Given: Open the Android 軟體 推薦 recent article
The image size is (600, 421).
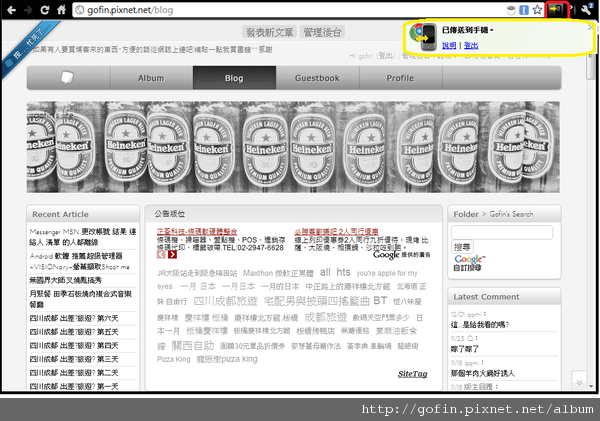Looking at the screenshot, I should (80, 261).
